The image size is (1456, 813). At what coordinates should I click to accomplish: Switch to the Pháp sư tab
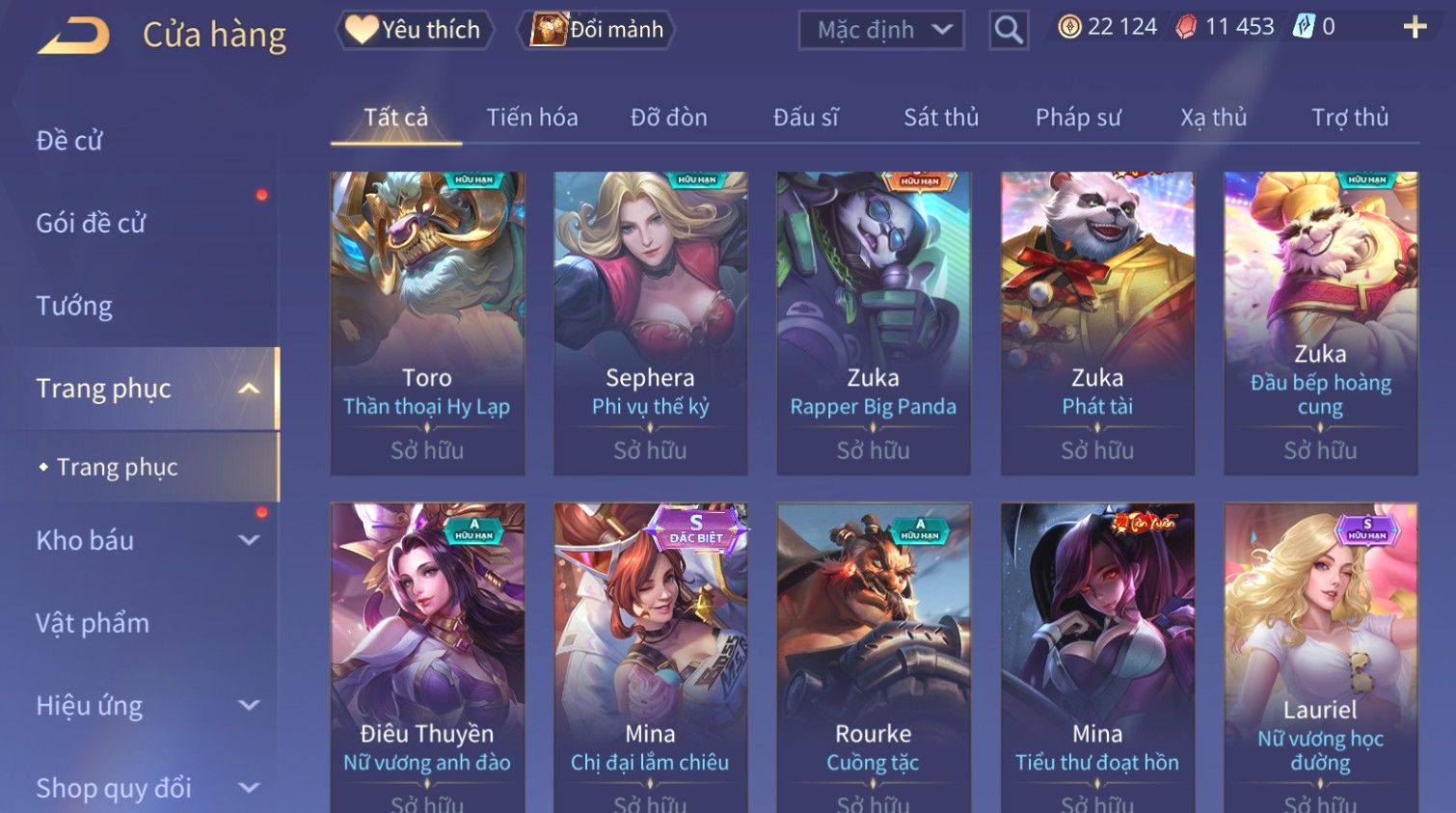click(x=1078, y=118)
